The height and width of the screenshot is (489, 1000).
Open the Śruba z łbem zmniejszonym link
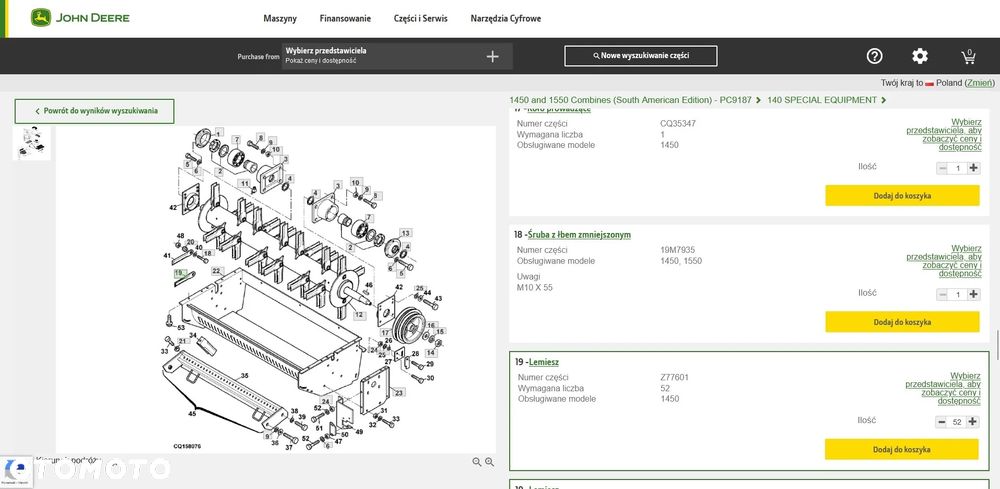(579, 235)
